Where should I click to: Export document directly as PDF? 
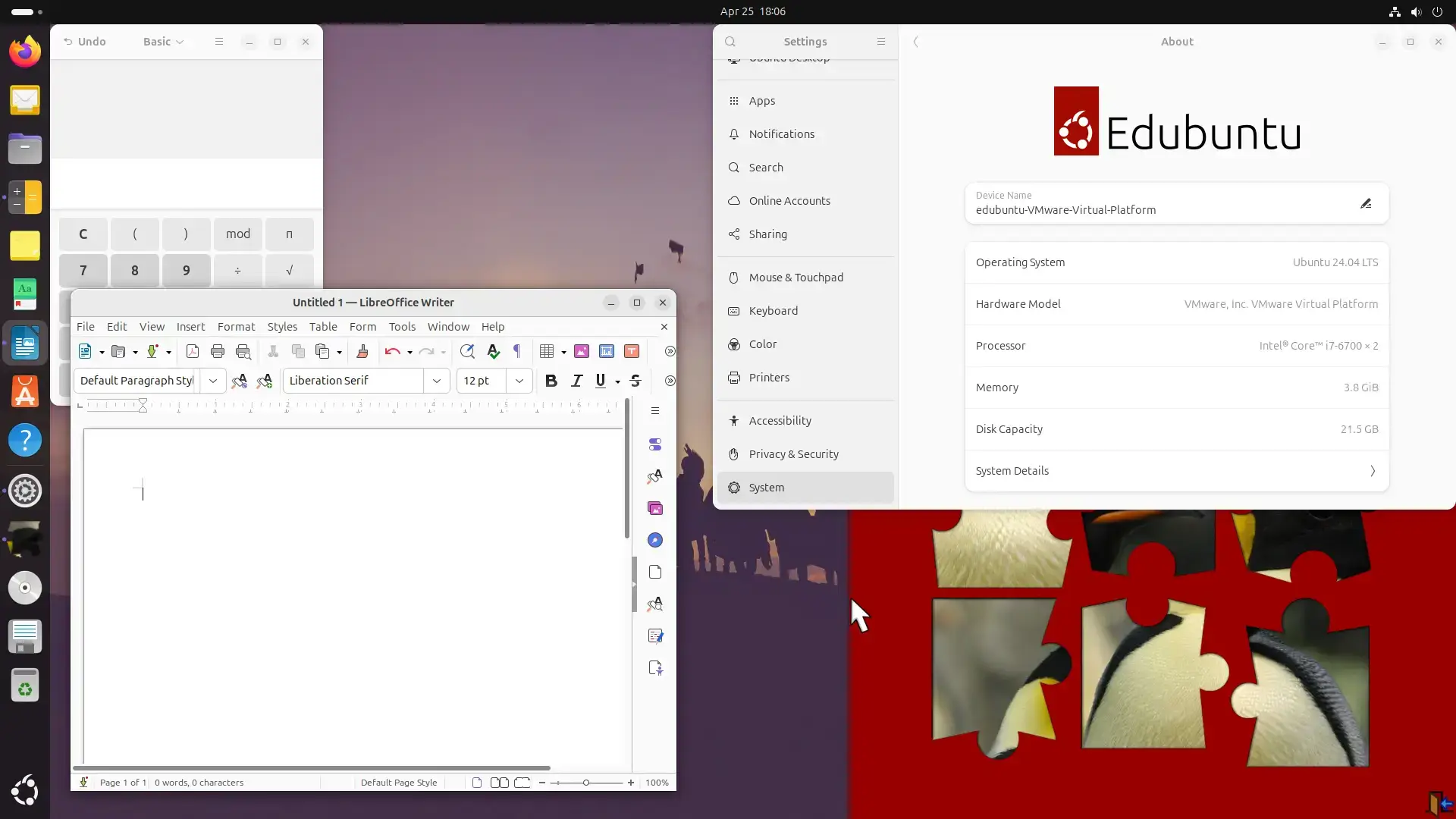click(193, 351)
